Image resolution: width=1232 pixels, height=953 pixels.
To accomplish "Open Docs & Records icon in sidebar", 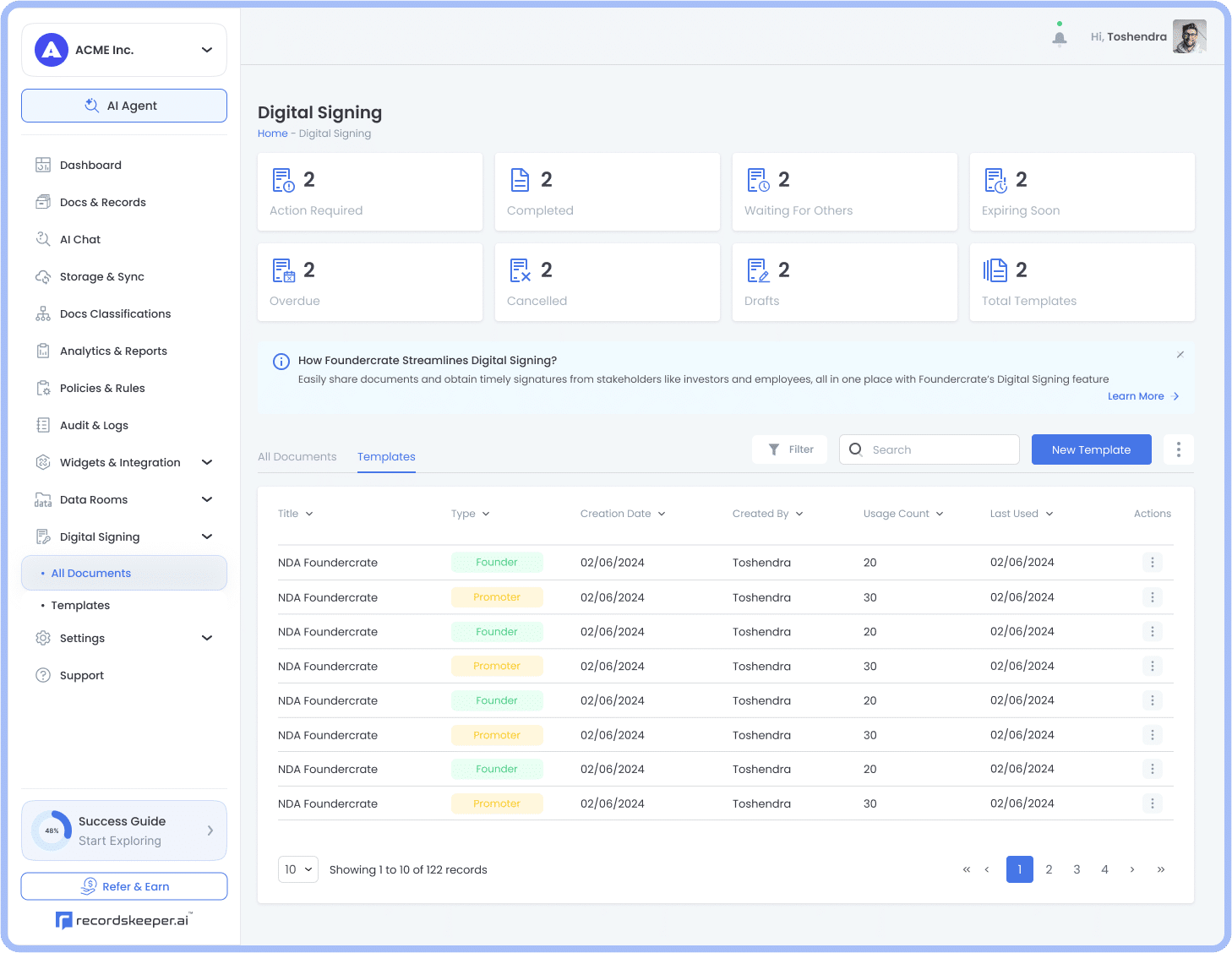I will tap(43, 202).
